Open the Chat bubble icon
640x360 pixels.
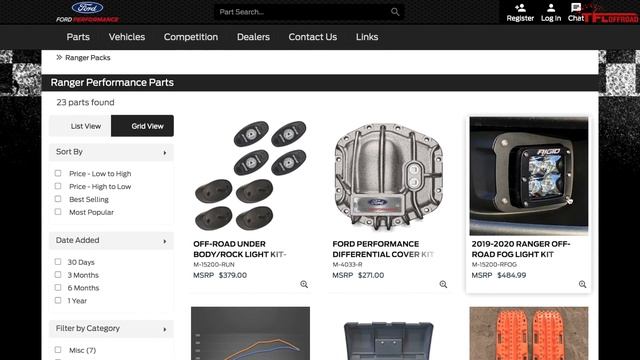tap(576, 8)
